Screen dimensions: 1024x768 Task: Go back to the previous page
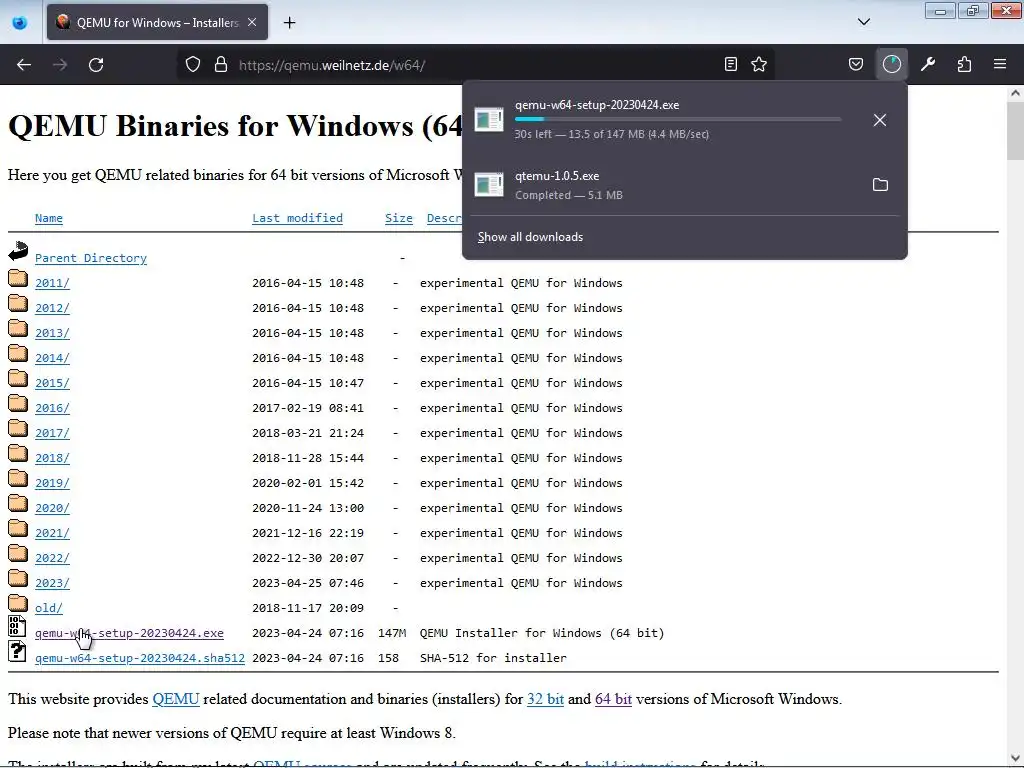[24, 65]
